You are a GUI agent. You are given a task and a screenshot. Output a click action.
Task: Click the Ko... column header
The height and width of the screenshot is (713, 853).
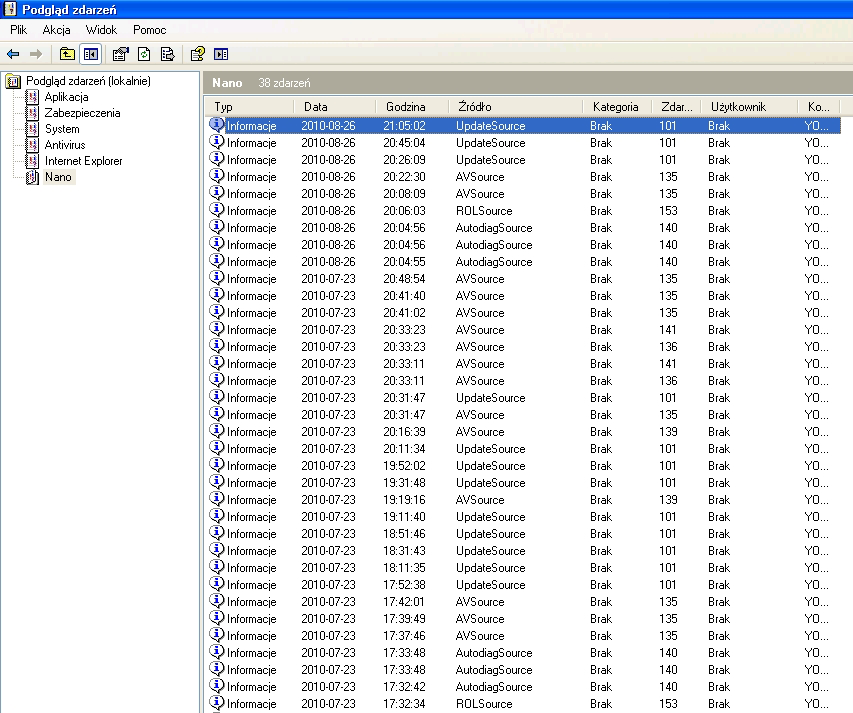(x=819, y=107)
